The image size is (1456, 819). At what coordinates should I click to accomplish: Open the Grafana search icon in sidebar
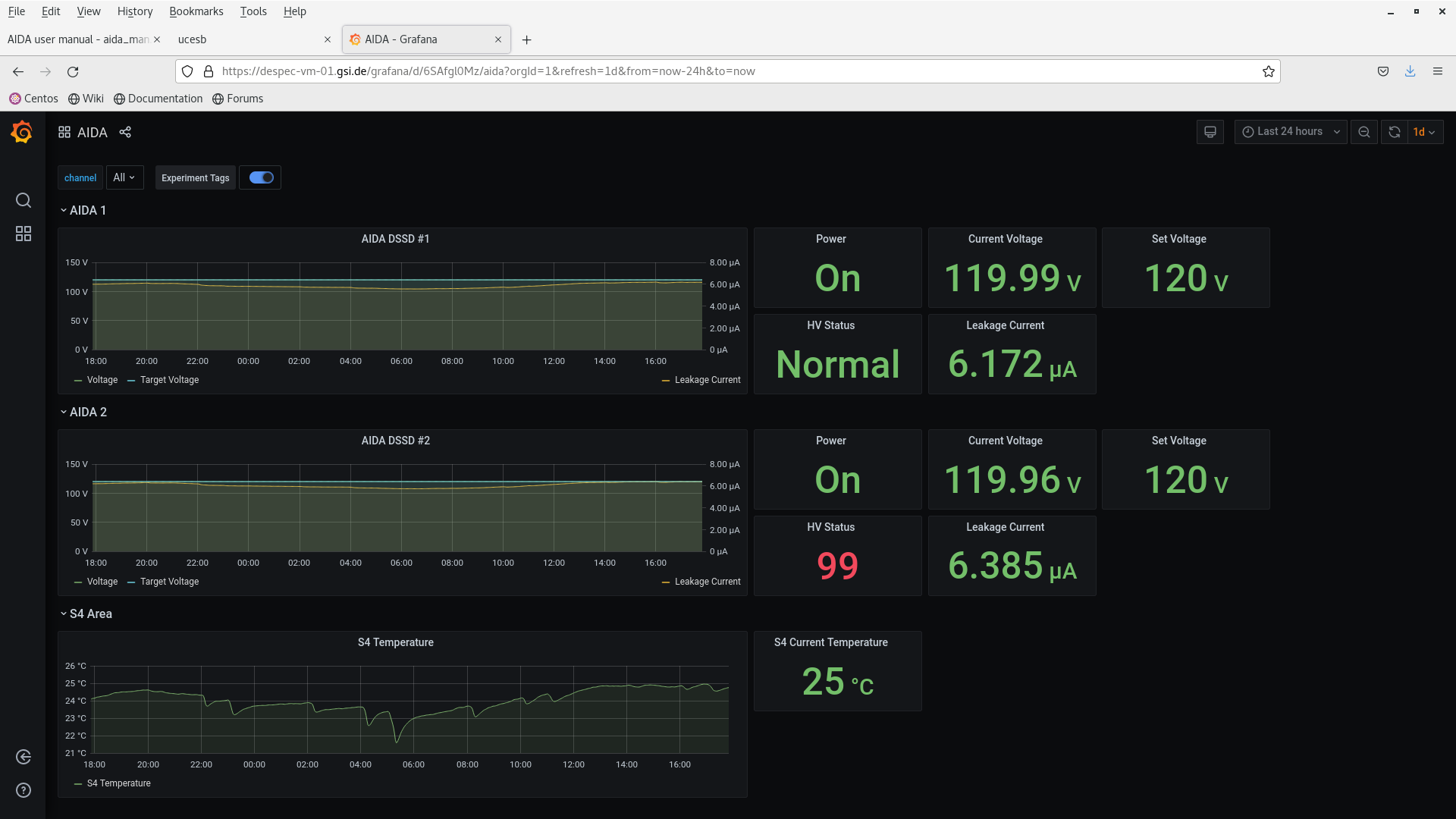click(x=24, y=200)
